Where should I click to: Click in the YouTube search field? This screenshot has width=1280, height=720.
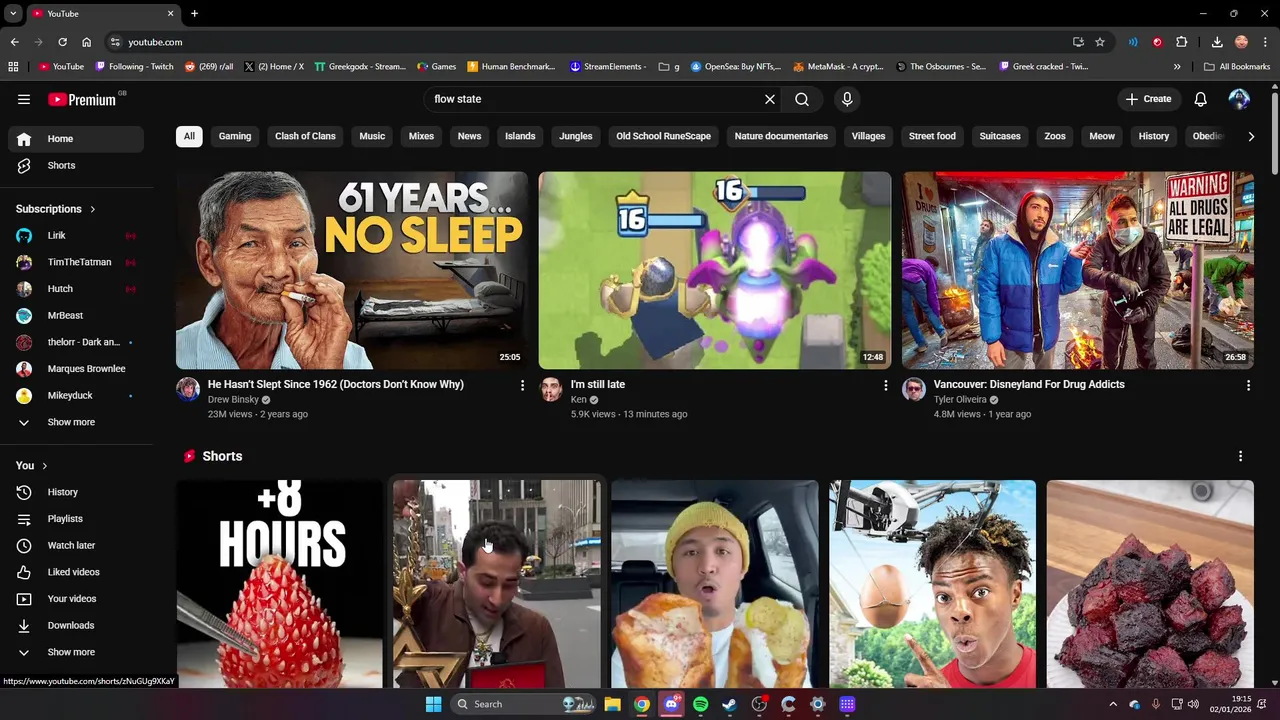point(595,99)
